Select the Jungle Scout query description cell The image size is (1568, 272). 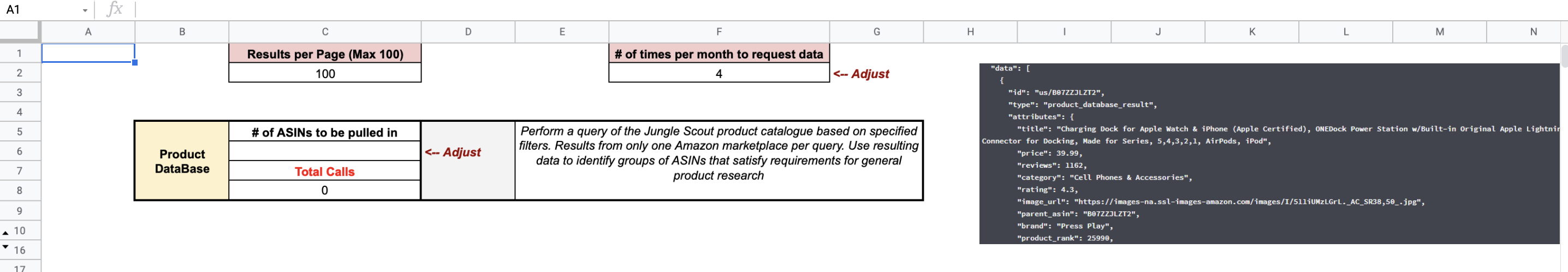[718, 161]
